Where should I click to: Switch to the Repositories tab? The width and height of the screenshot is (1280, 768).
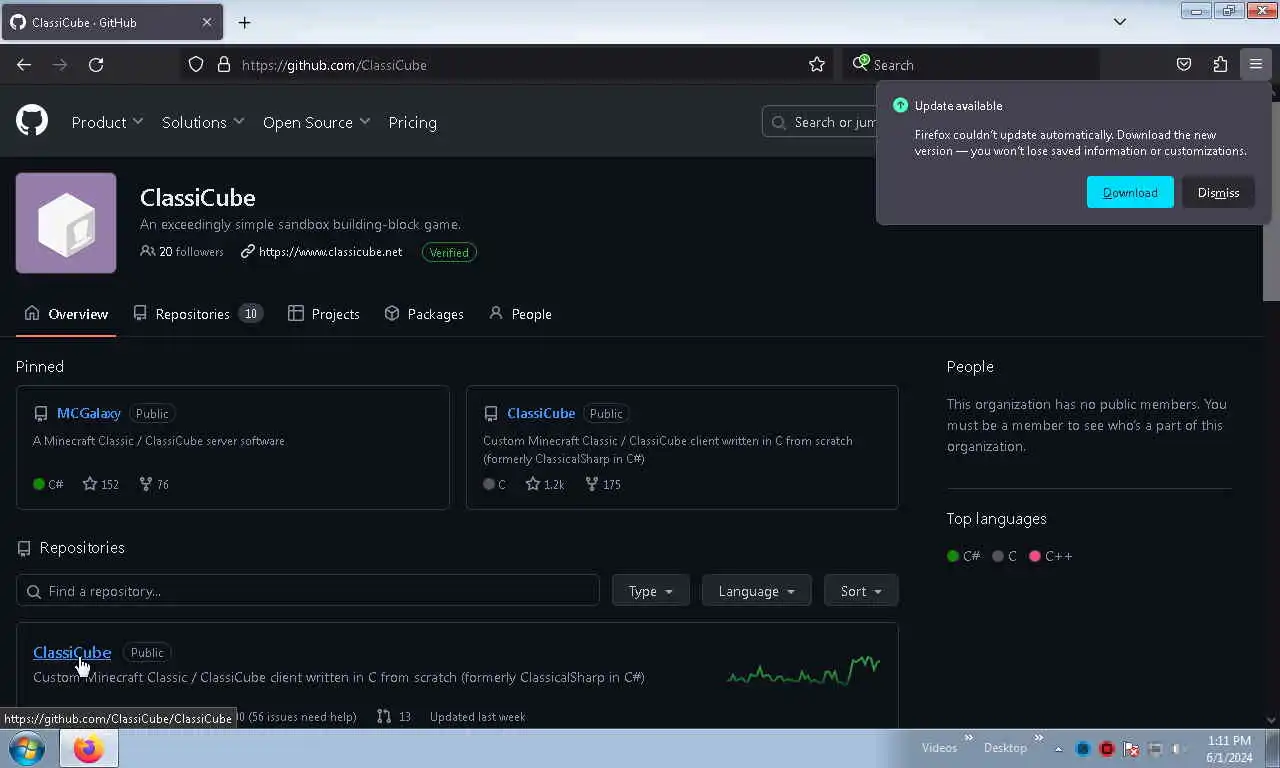coord(197,314)
